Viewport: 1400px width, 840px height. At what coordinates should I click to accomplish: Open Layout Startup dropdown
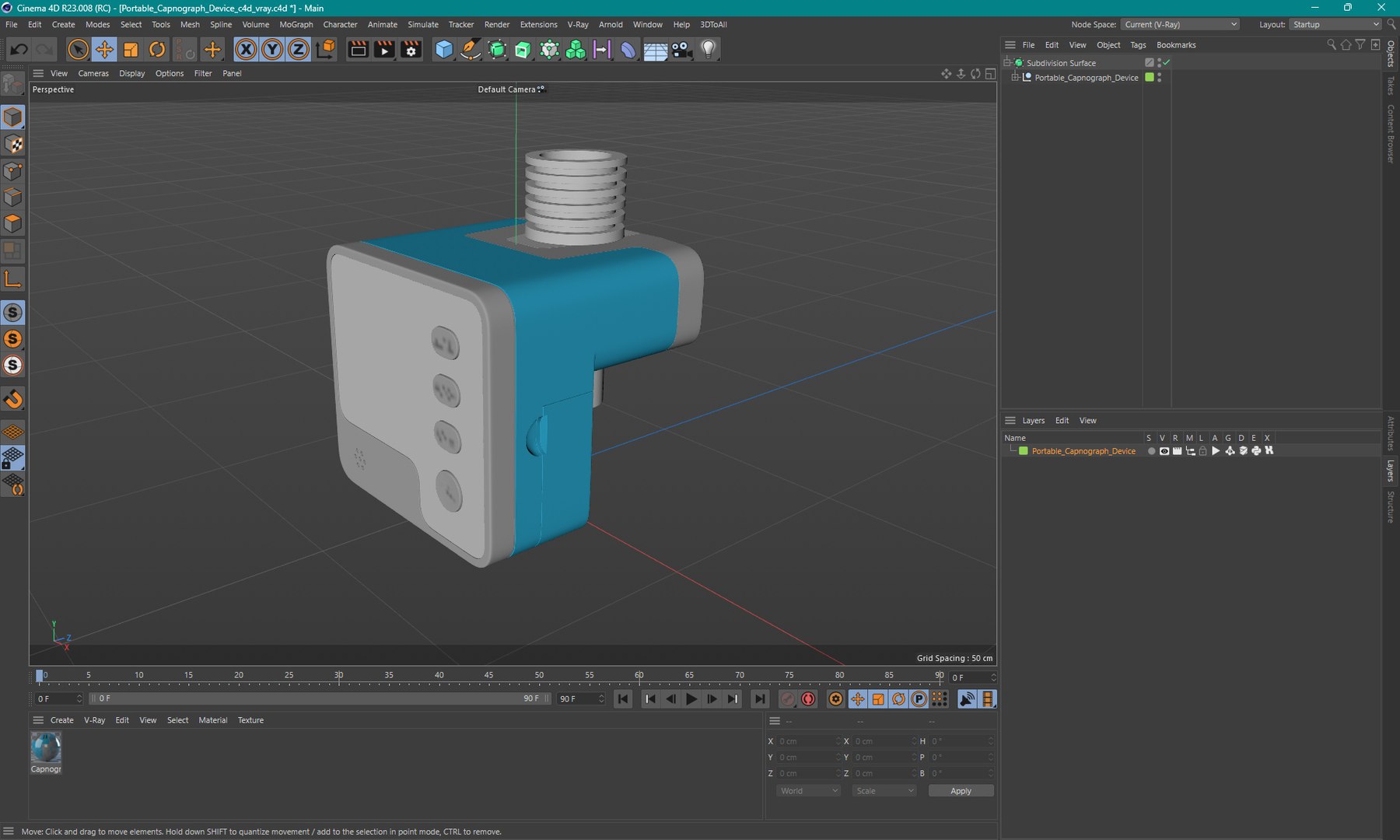tap(1335, 25)
